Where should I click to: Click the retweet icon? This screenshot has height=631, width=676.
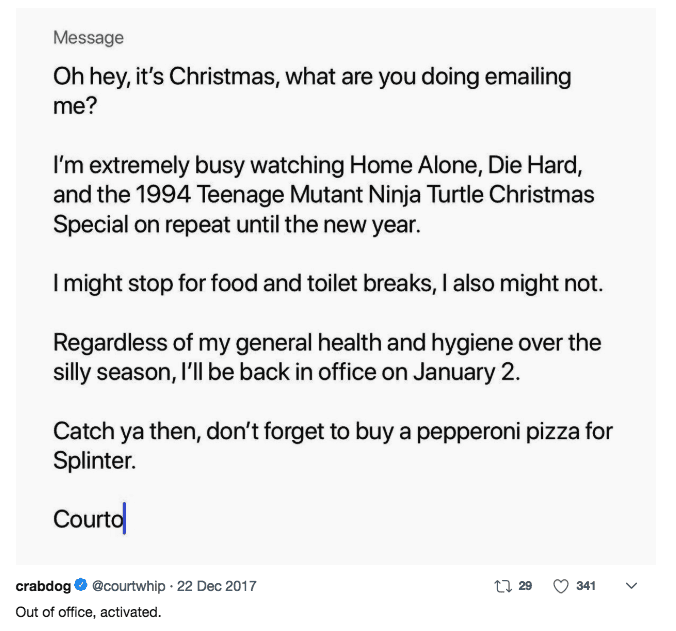pos(502,586)
